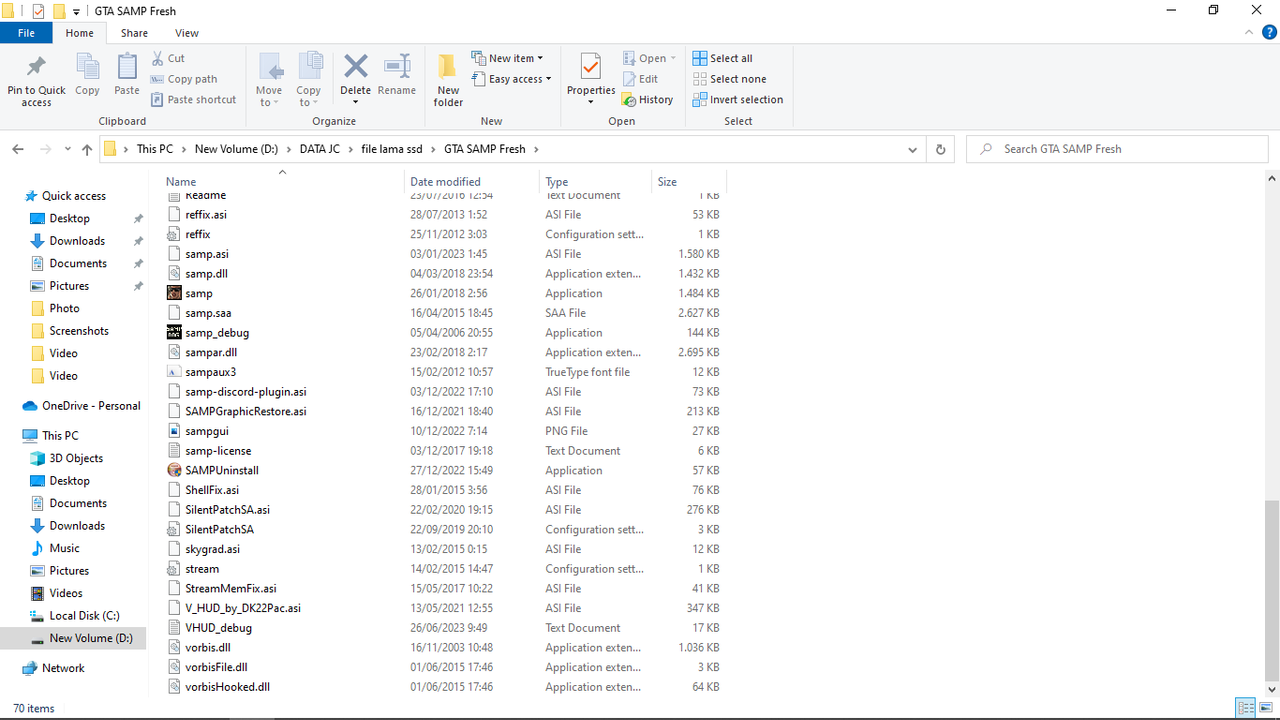Image resolution: width=1280 pixels, height=720 pixels.
Task: Switch to the Home tab
Action: click(79, 33)
